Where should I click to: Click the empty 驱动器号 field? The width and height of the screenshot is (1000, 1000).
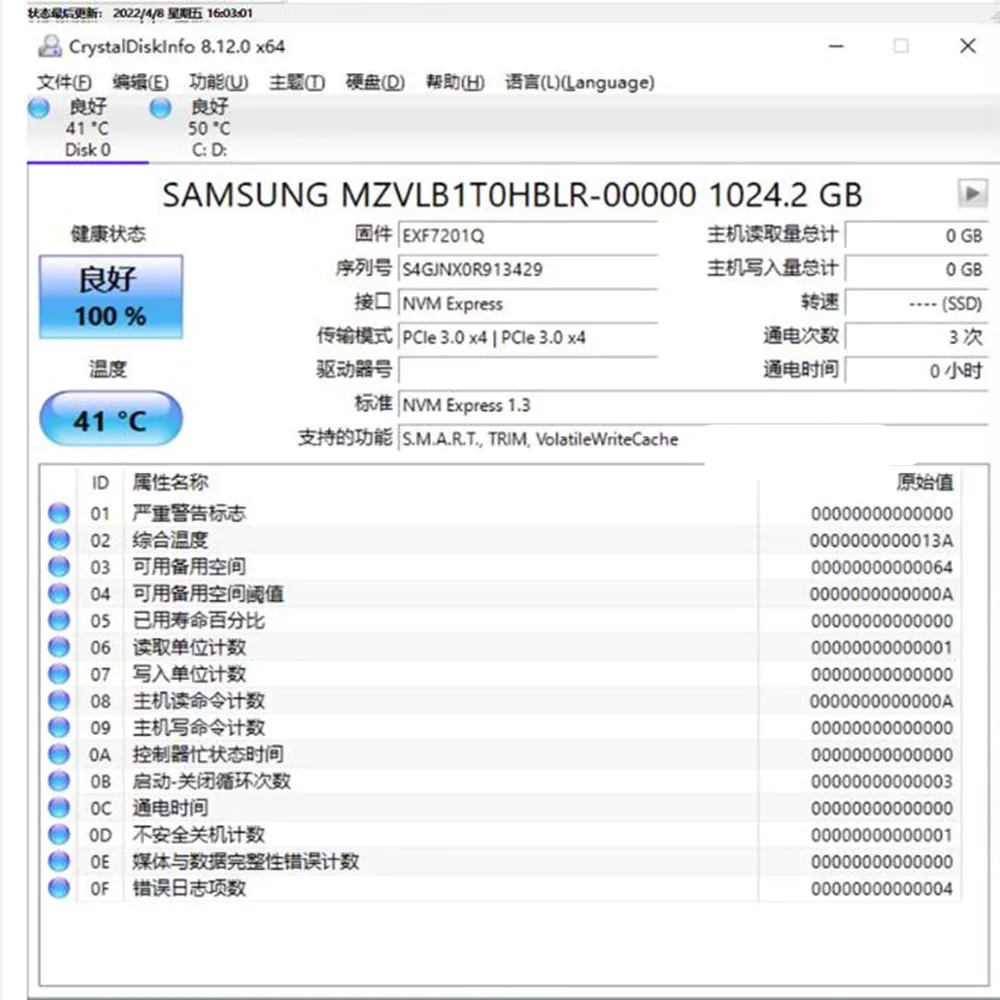pyautogui.click(x=528, y=371)
